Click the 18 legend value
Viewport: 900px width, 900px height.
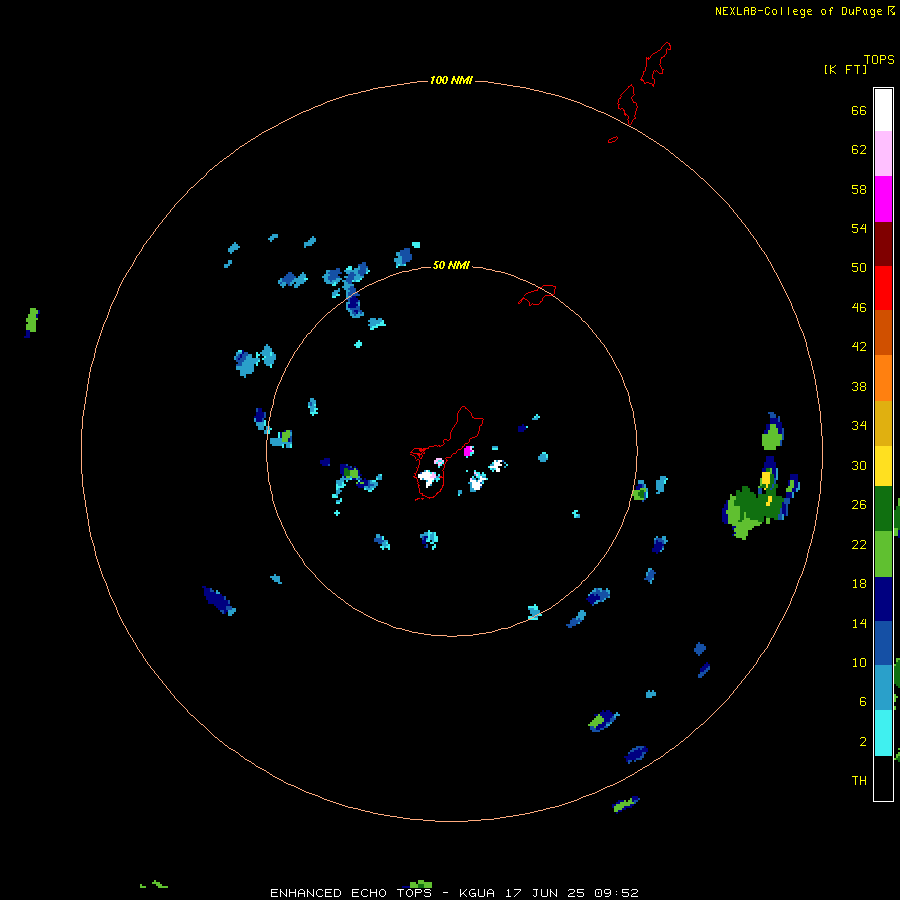click(859, 584)
